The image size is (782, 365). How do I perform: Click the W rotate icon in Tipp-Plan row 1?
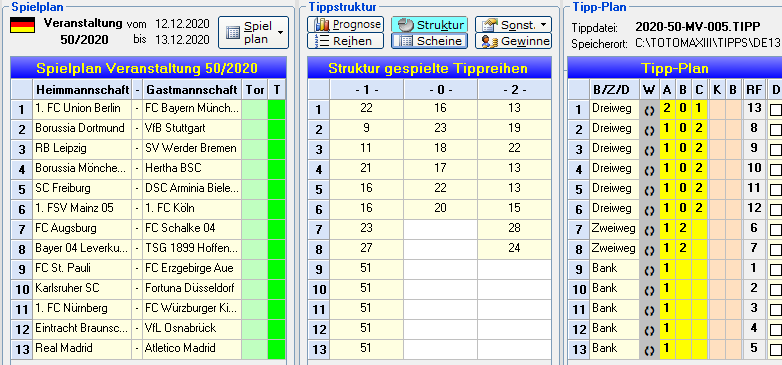click(649, 110)
